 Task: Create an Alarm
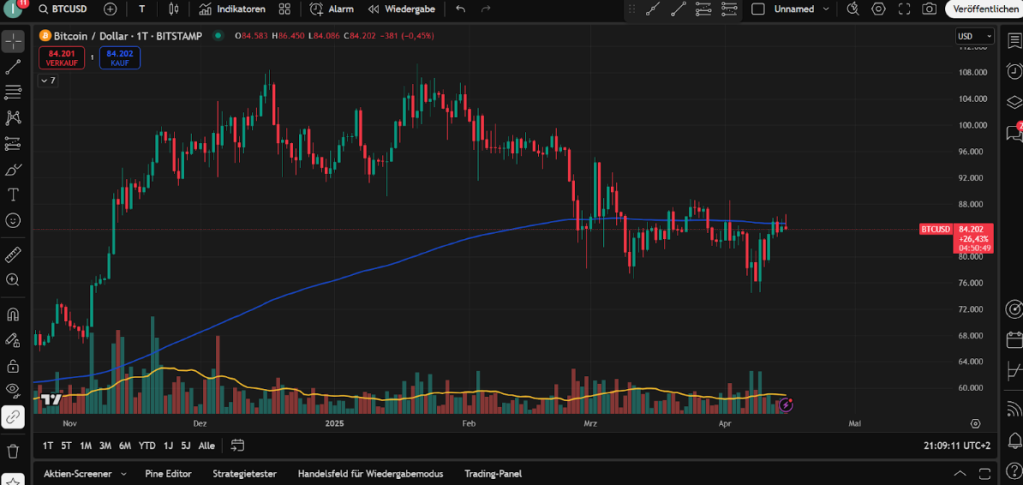click(x=331, y=9)
